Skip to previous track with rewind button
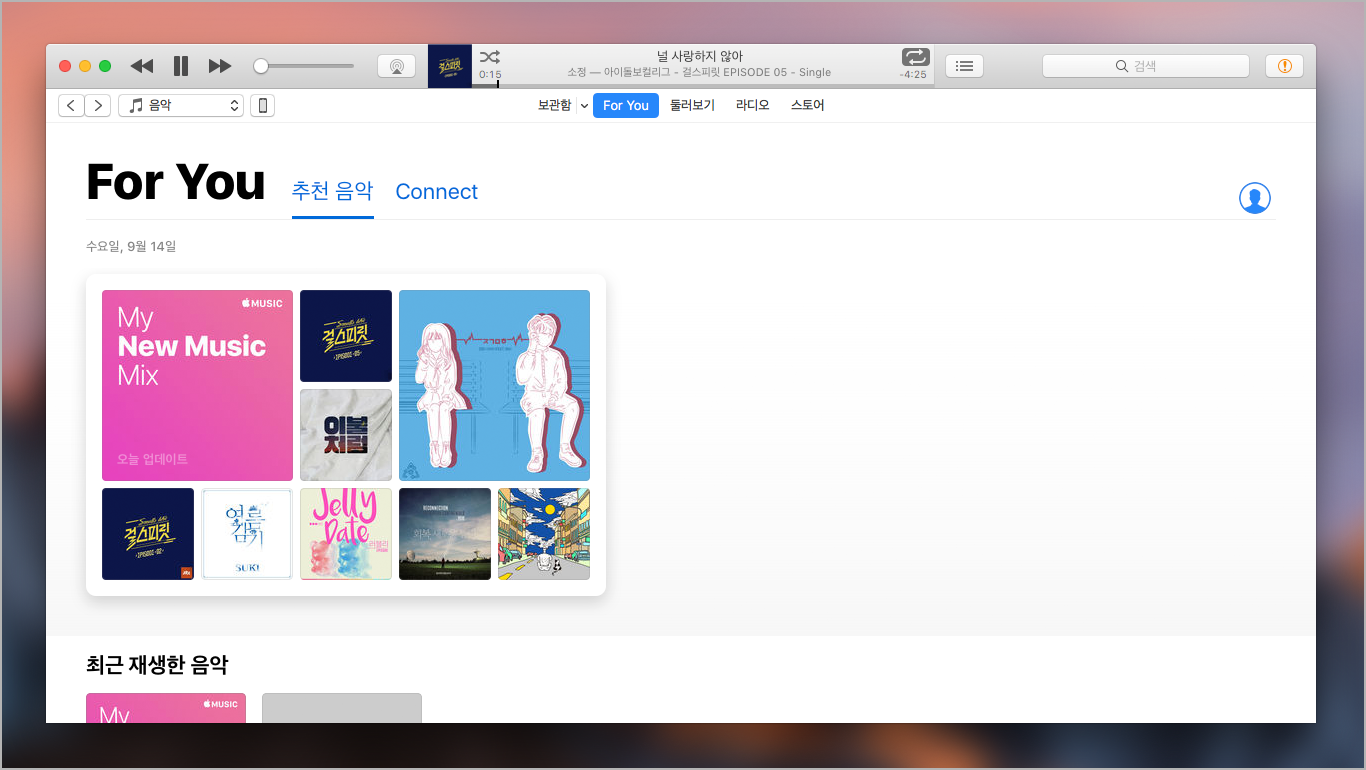This screenshot has width=1366, height=770. tap(142, 66)
